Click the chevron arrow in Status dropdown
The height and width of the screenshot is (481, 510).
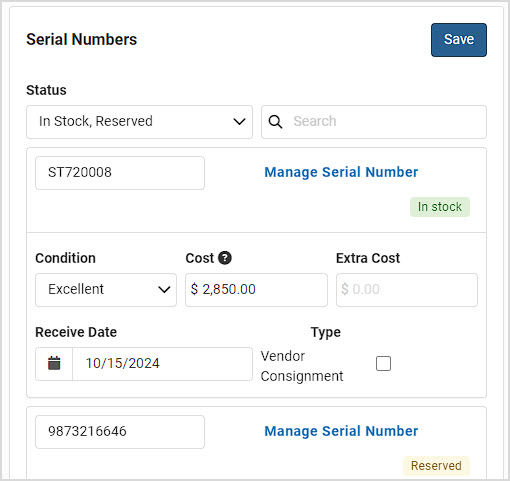point(239,122)
